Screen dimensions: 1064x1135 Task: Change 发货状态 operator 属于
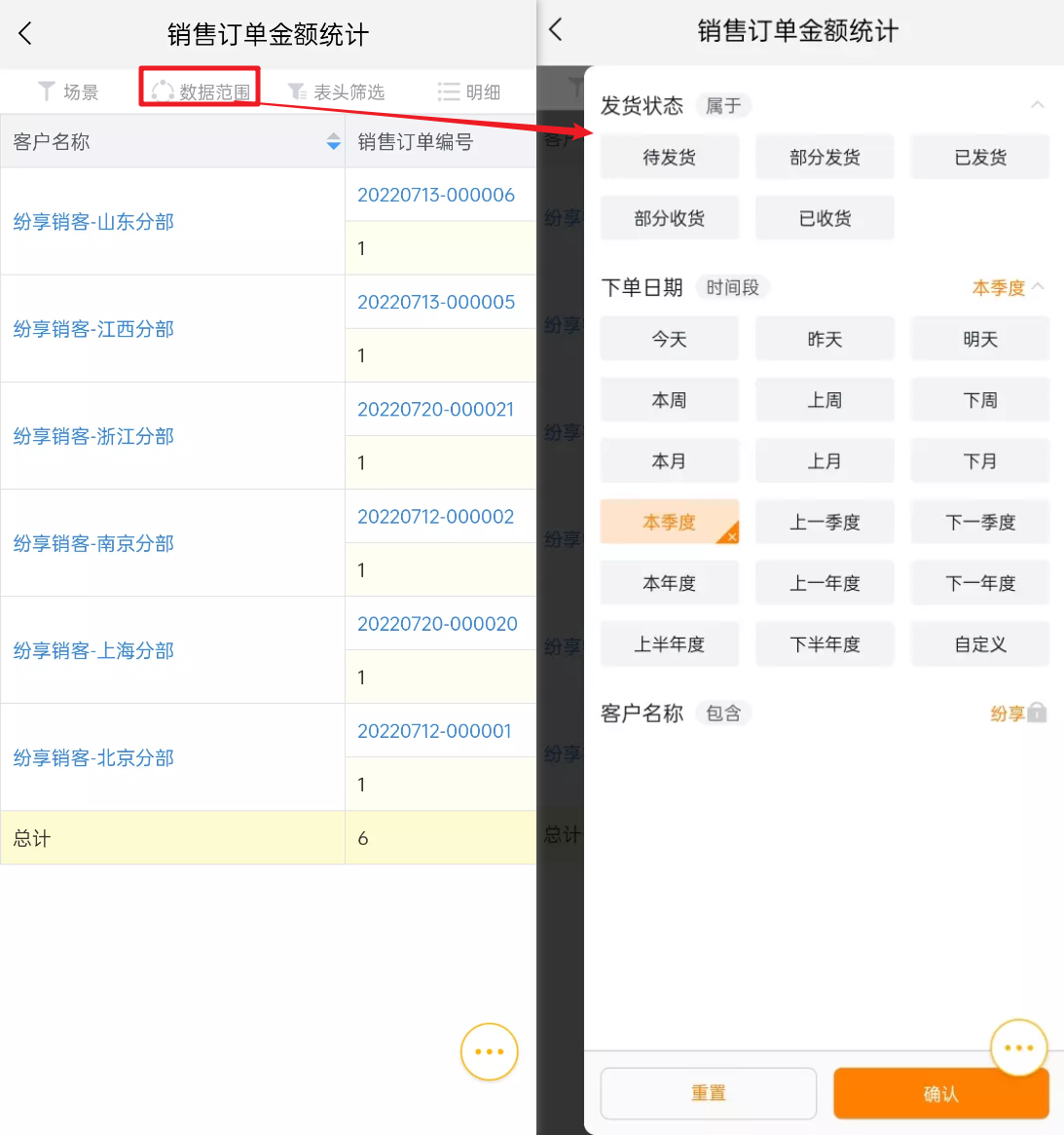[723, 106]
